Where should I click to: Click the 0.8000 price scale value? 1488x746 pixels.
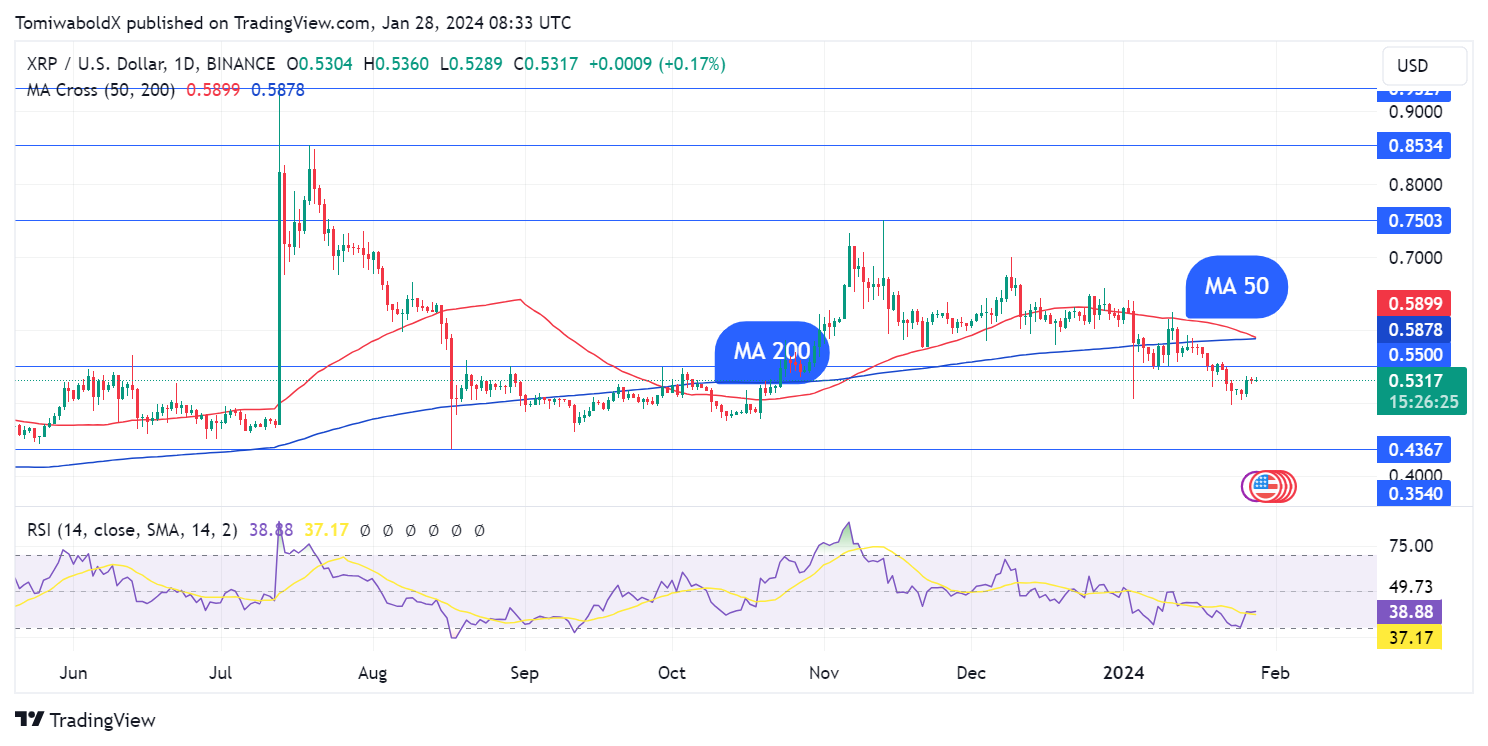point(1415,185)
